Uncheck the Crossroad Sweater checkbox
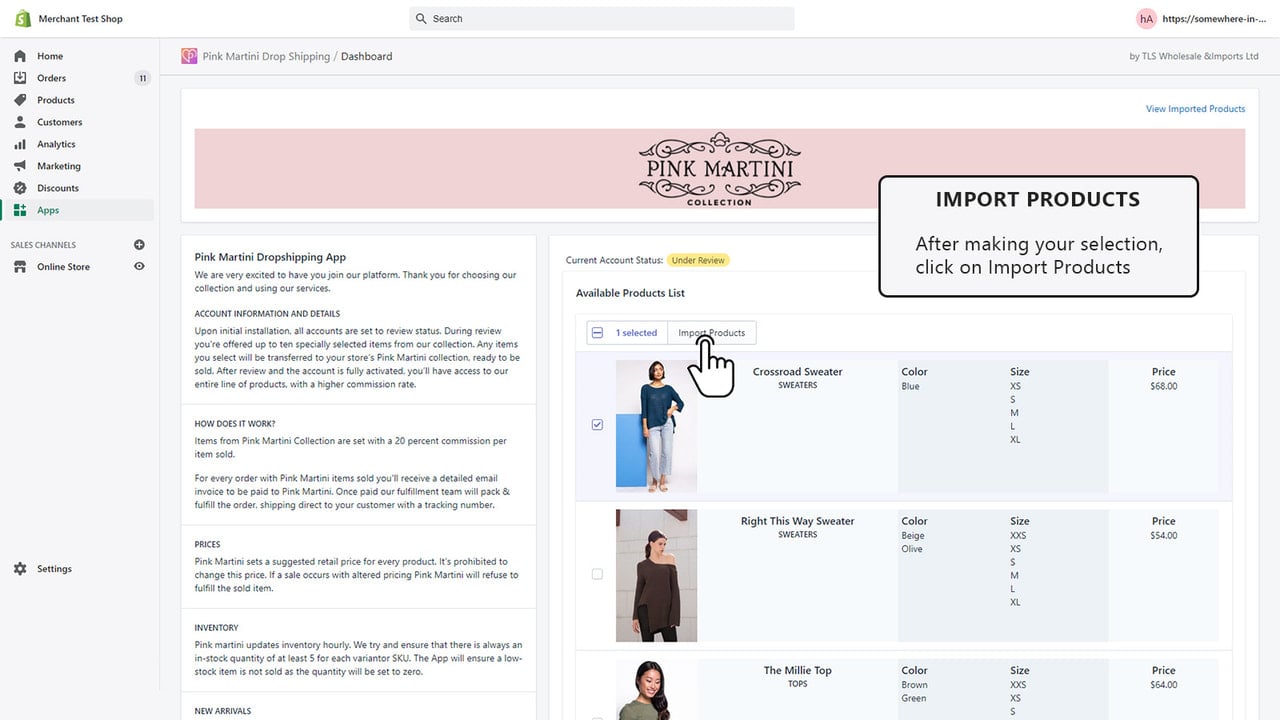1280x720 pixels. tap(597, 425)
